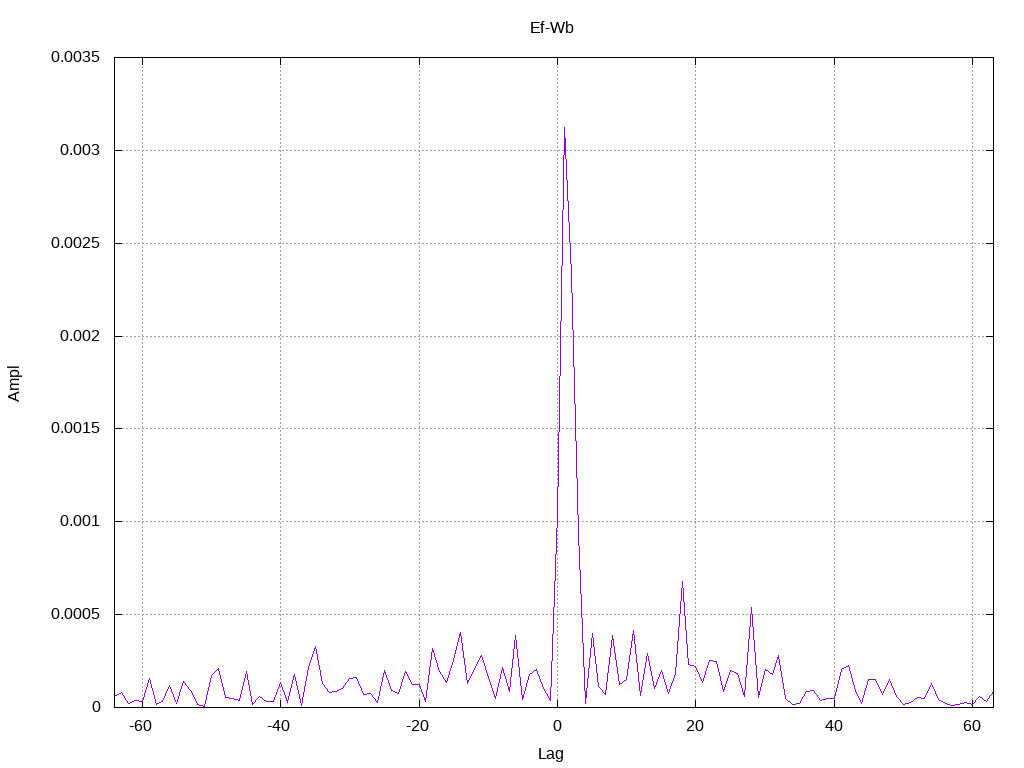This screenshot has height=768, width=1024.
Task: Click the x-axis tick label -40
Action: coord(278,726)
